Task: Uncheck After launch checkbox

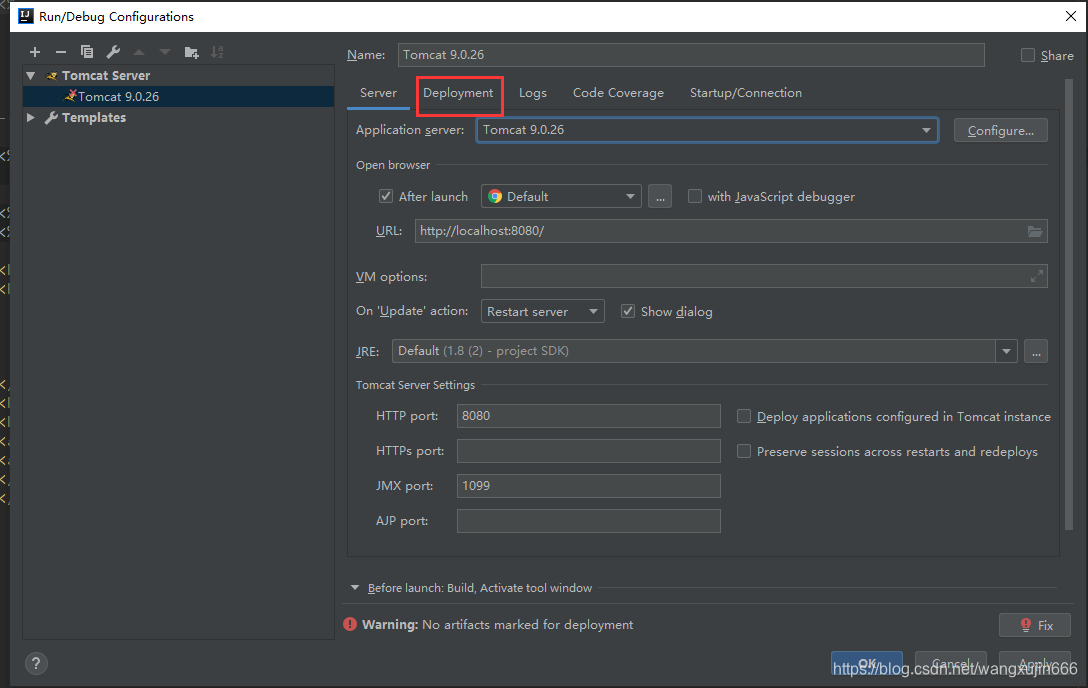Action: pos(386,196)
